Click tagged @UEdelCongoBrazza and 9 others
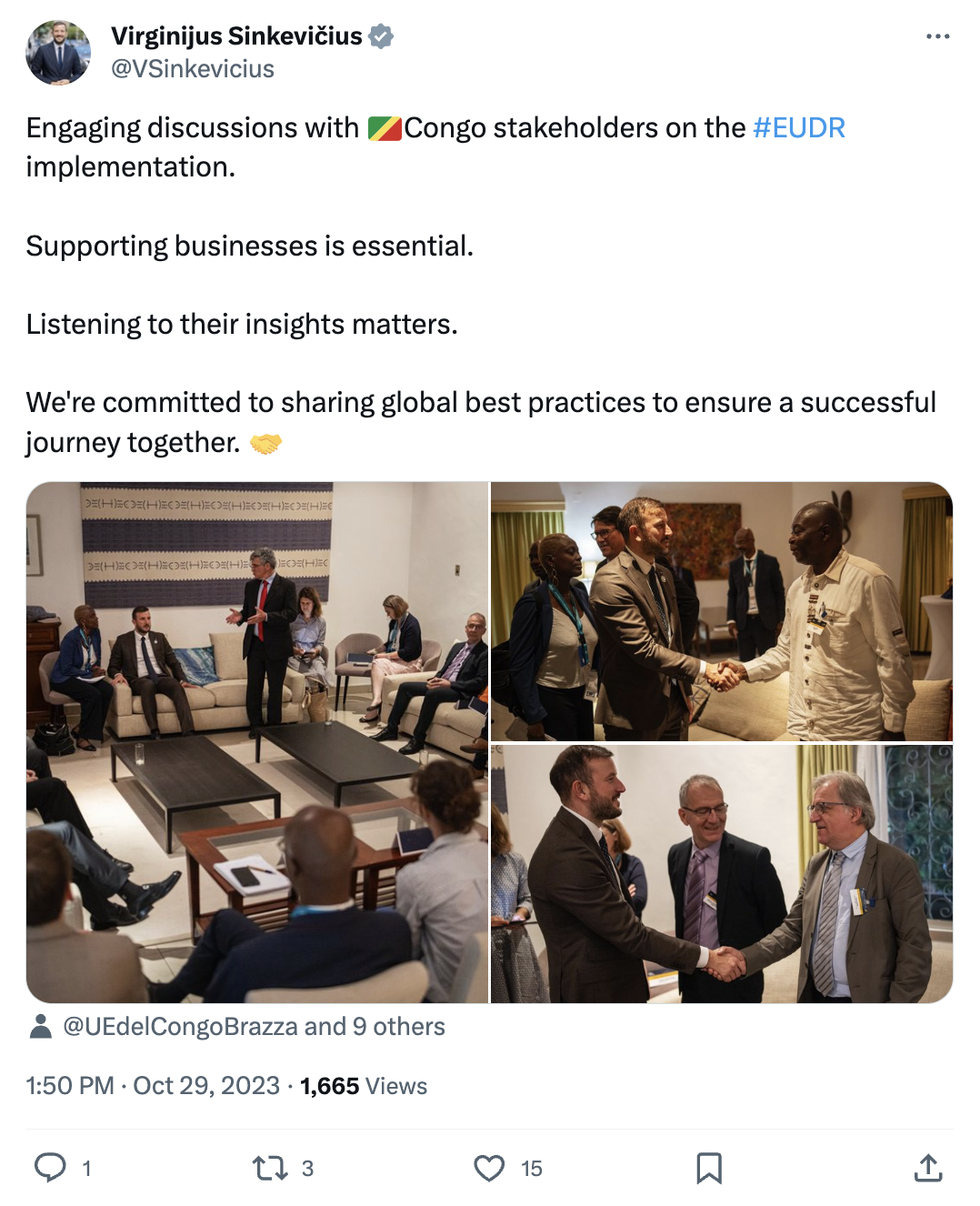Viewport: 980px width, 1206px height. pos(254,1027)
